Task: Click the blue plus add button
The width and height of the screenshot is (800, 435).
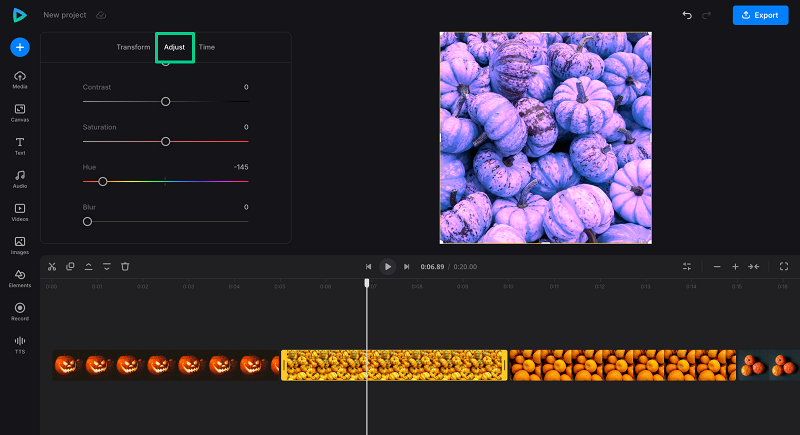Action: click(20, 47)
